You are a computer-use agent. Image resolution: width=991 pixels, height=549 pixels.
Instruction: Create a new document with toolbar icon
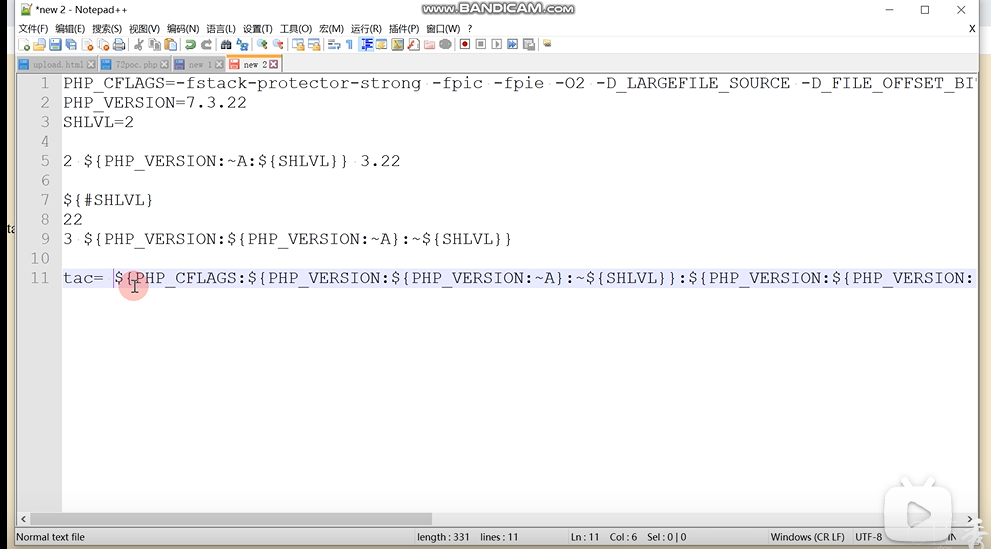pyautogui.click(x=24, y=44)
